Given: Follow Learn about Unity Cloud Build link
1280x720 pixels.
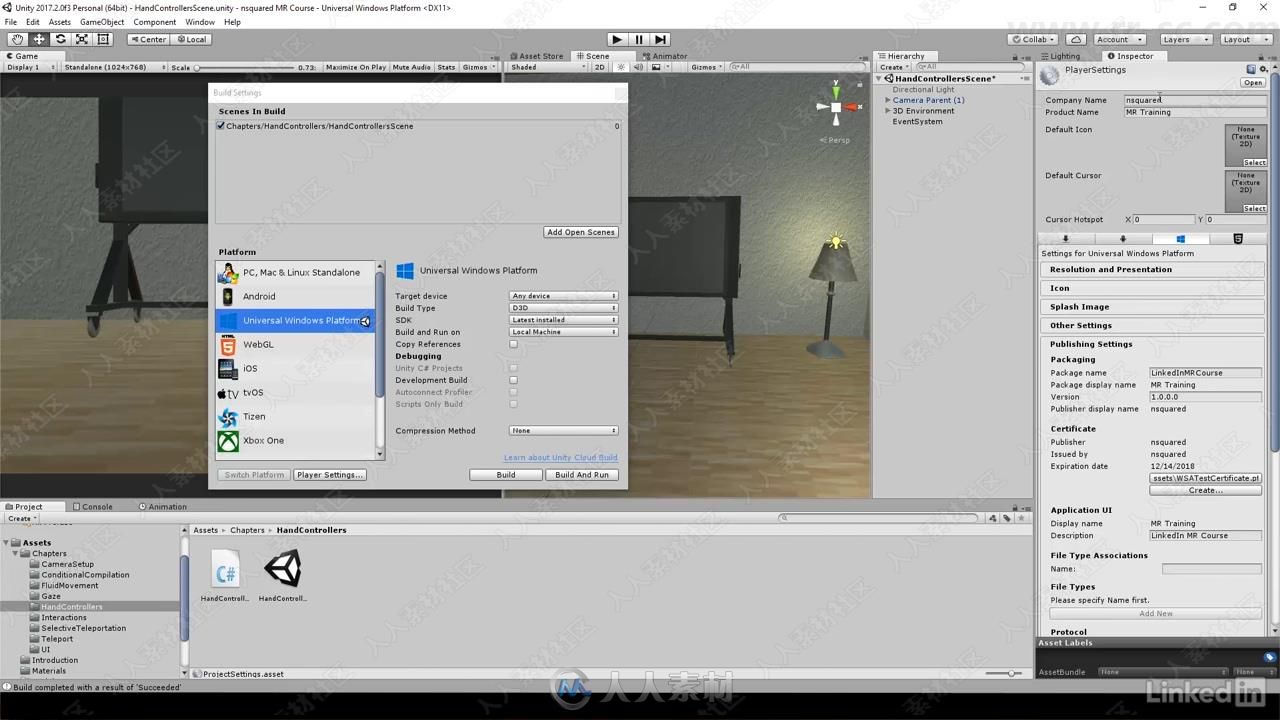Looking at the screenshot, I should pos(561,457).
